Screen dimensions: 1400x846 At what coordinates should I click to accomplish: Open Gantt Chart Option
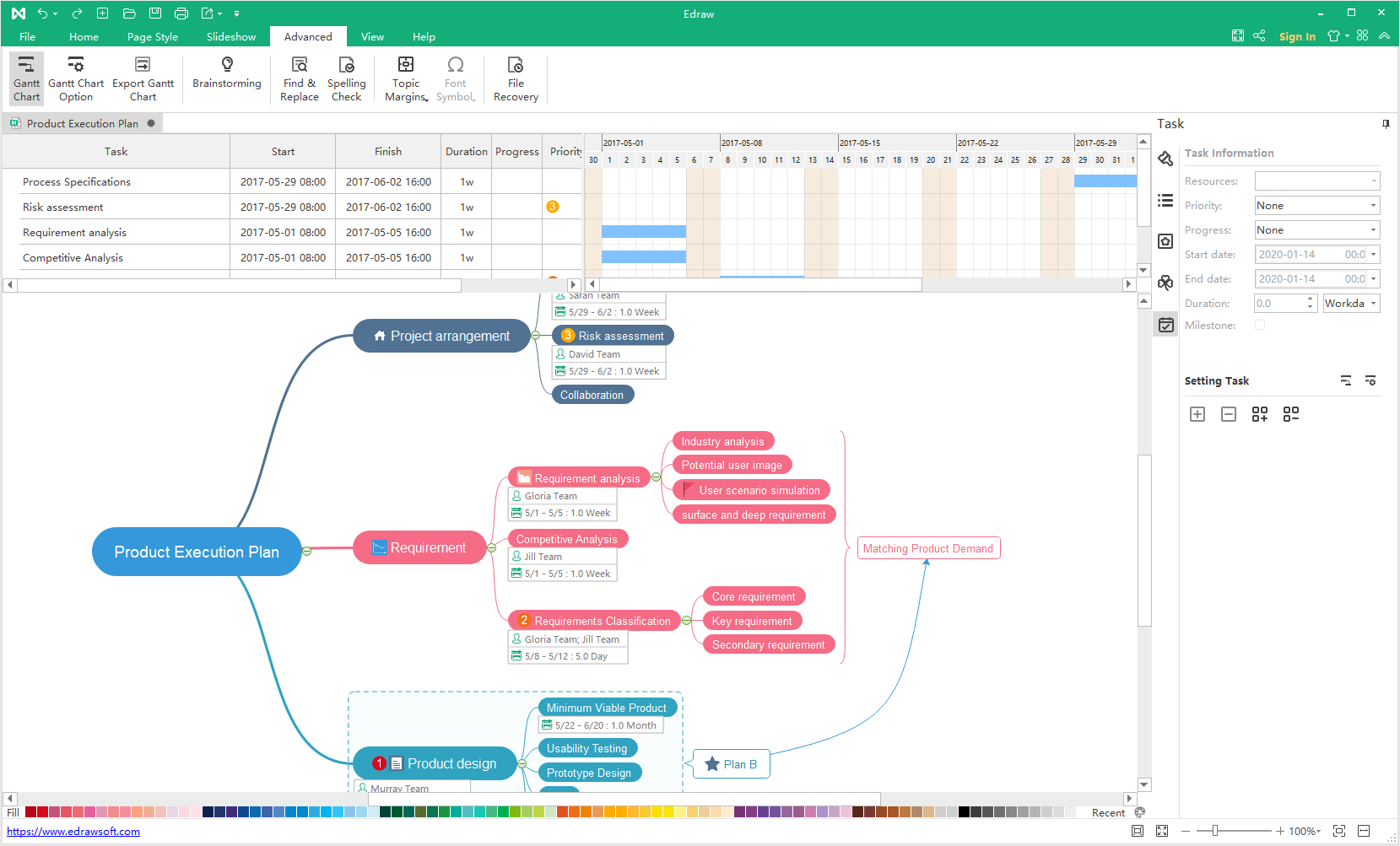click(x=75, y=78)
